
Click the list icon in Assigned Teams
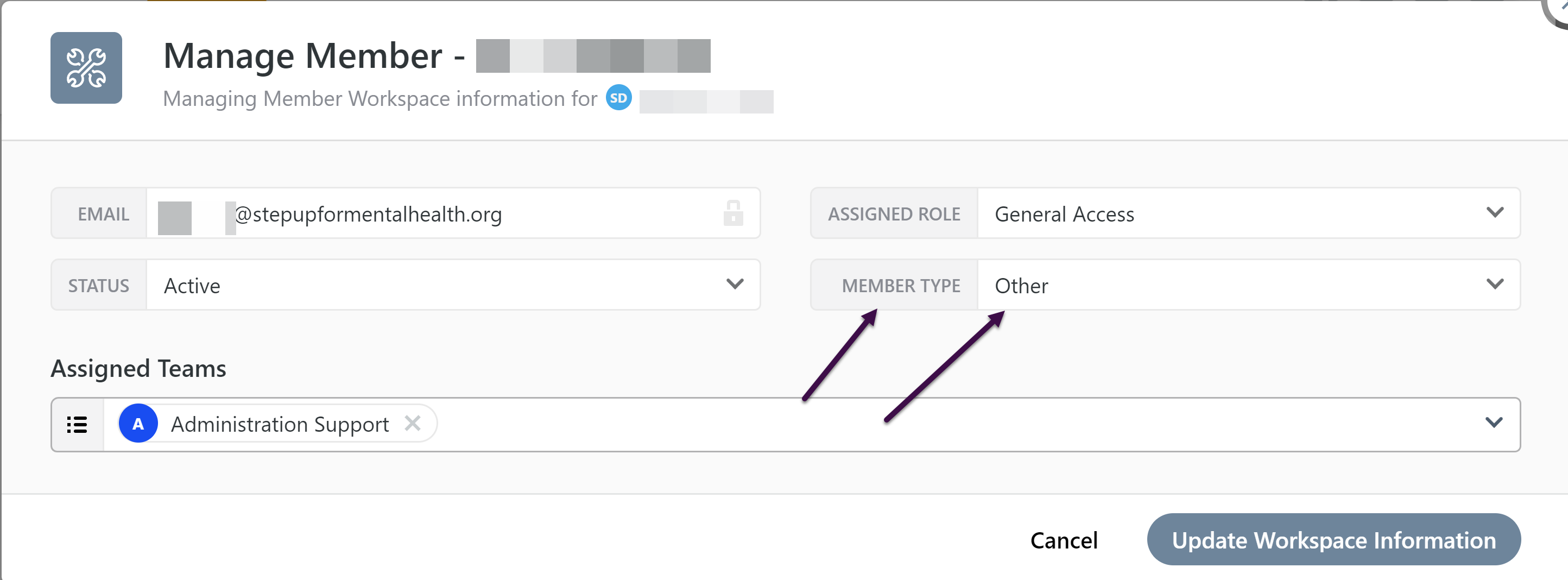tap(77, 424)
